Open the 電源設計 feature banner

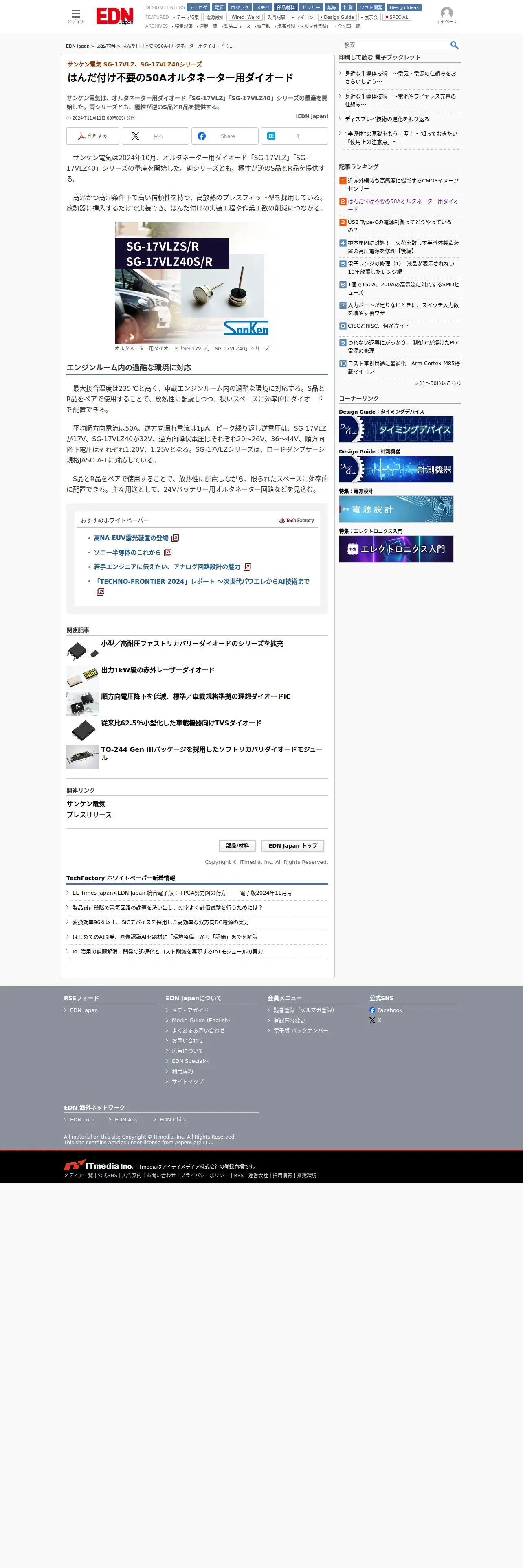(x=396, y=509)
